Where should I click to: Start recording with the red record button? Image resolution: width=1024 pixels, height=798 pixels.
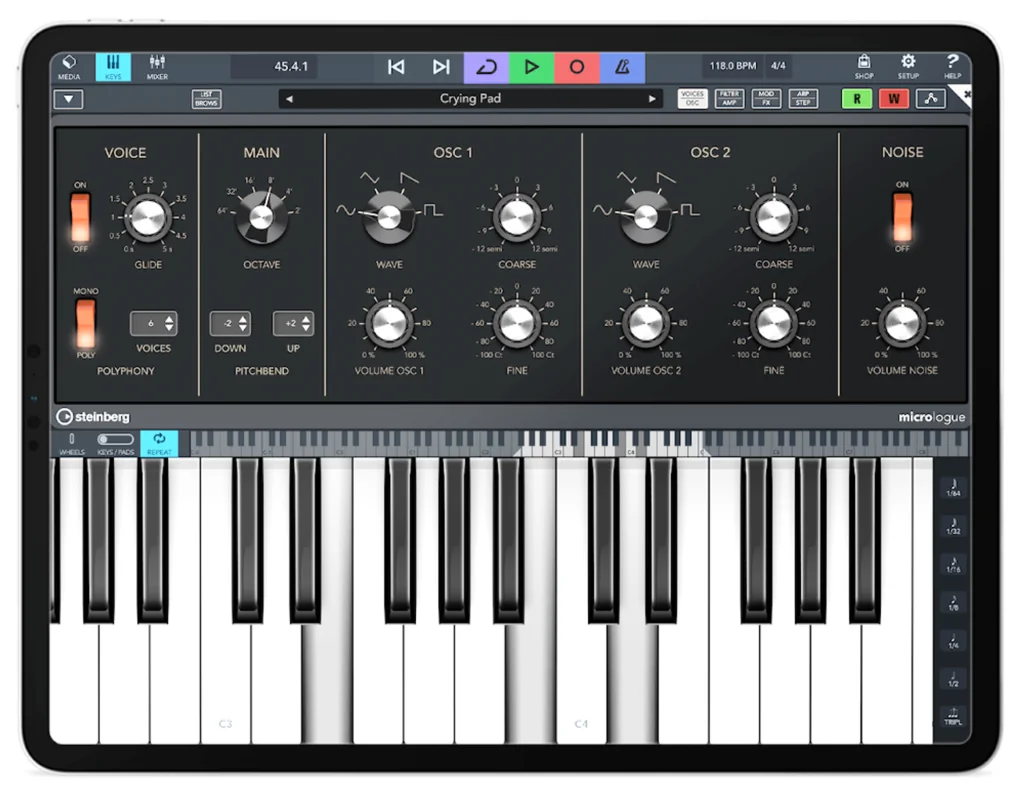[577, 67]
